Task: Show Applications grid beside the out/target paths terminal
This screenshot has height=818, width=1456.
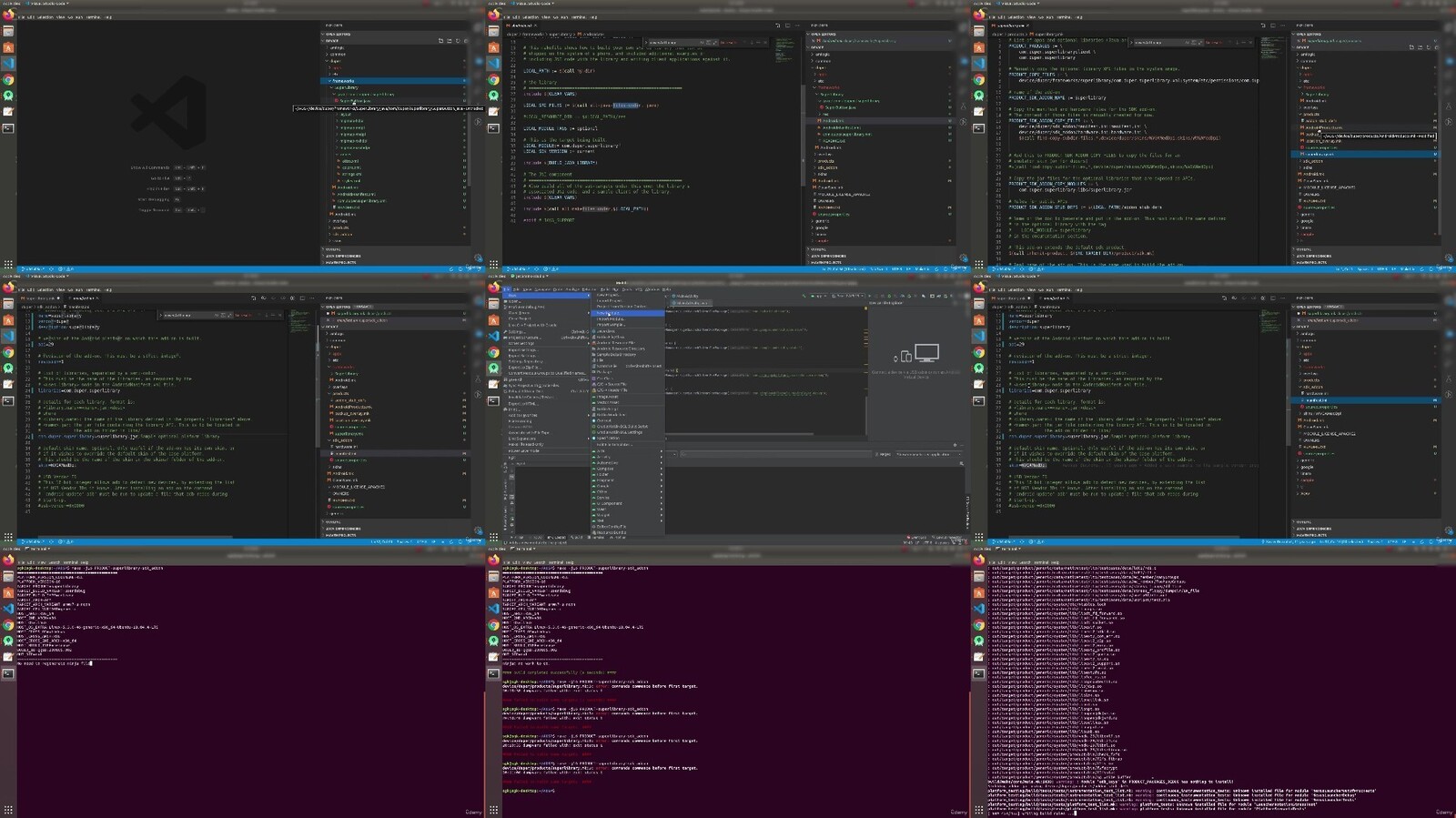Action: pos(979,810)
